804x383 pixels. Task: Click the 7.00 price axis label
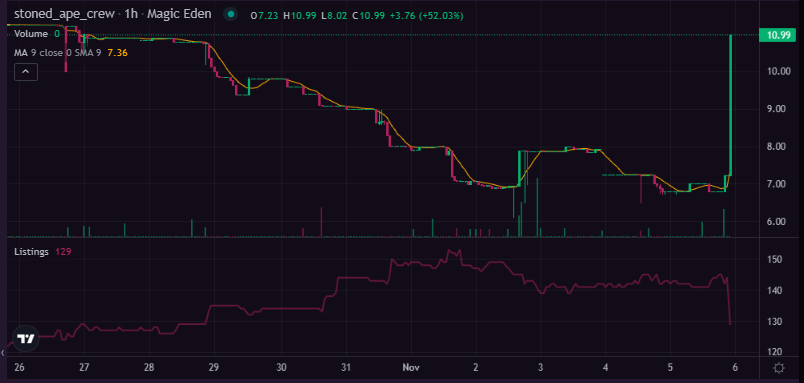(777, 184)
